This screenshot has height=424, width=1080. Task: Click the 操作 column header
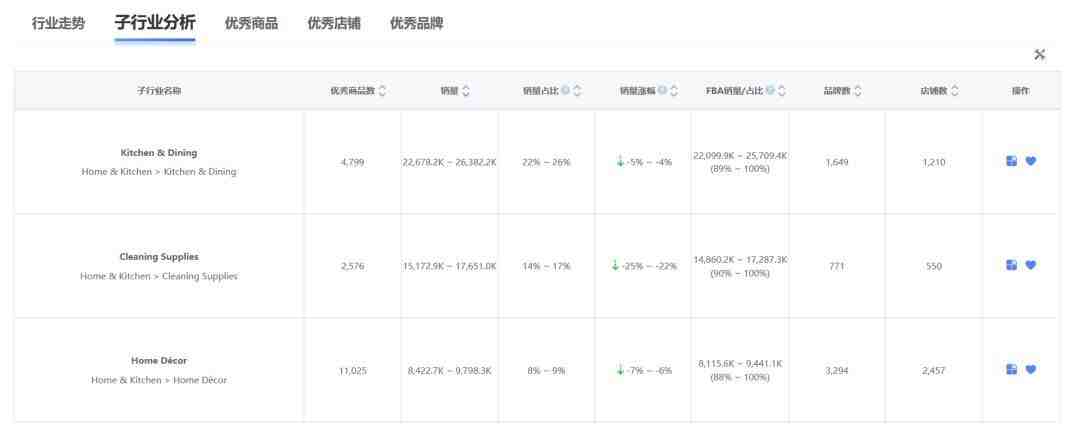click(1021, 91)
